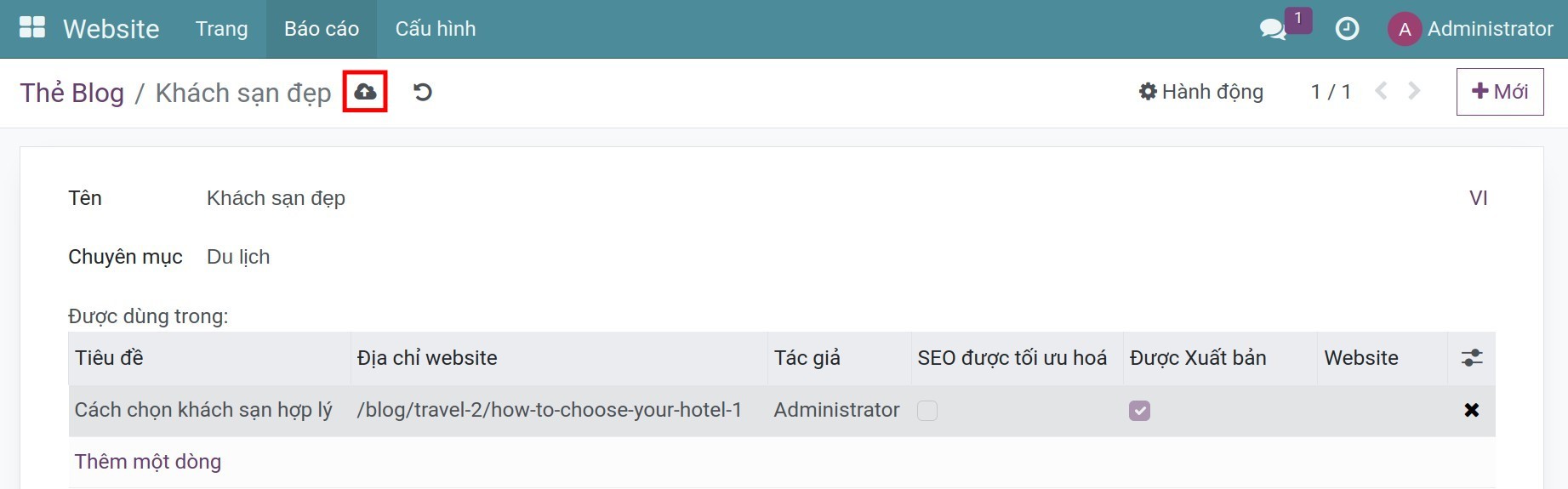Go back to Thẻ Blog breadcrumb
Screen dimensions: 1568x489
(72, 93)
